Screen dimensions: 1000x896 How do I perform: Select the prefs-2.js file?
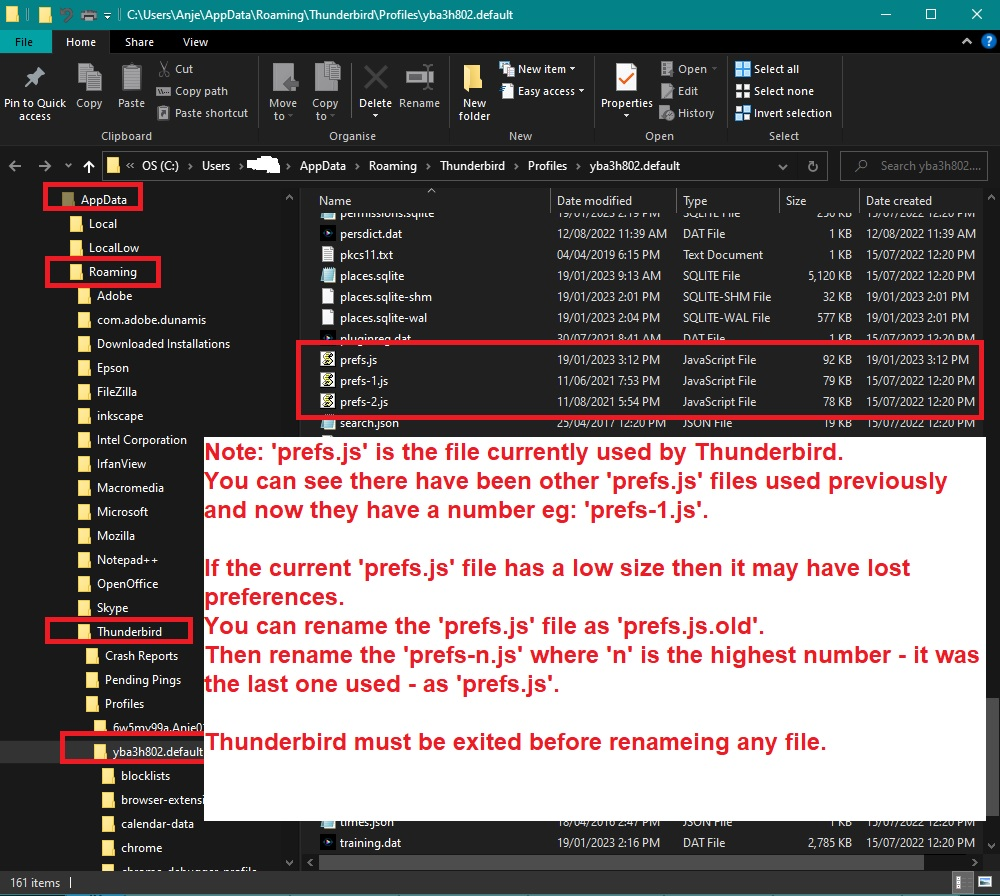point(648,402)
